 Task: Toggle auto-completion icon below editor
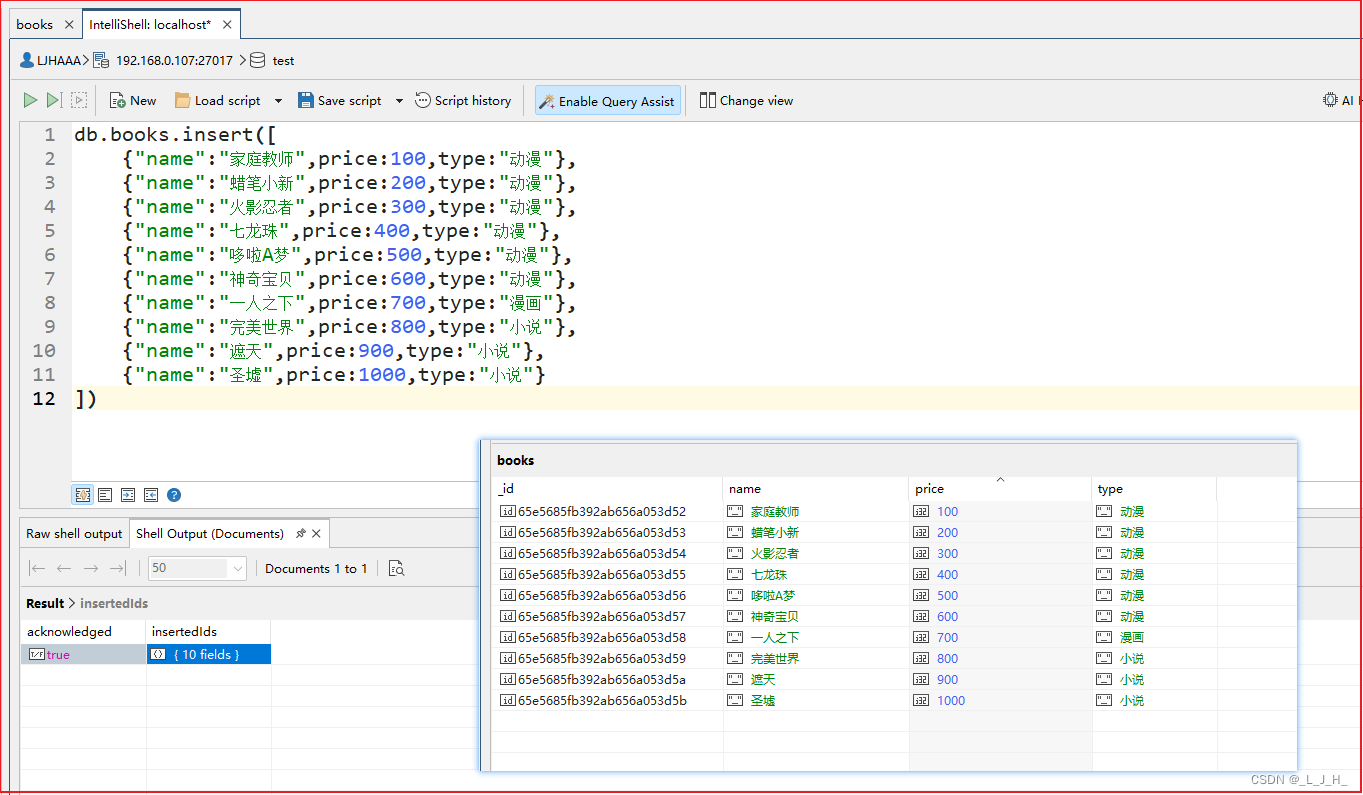point(83,494)
